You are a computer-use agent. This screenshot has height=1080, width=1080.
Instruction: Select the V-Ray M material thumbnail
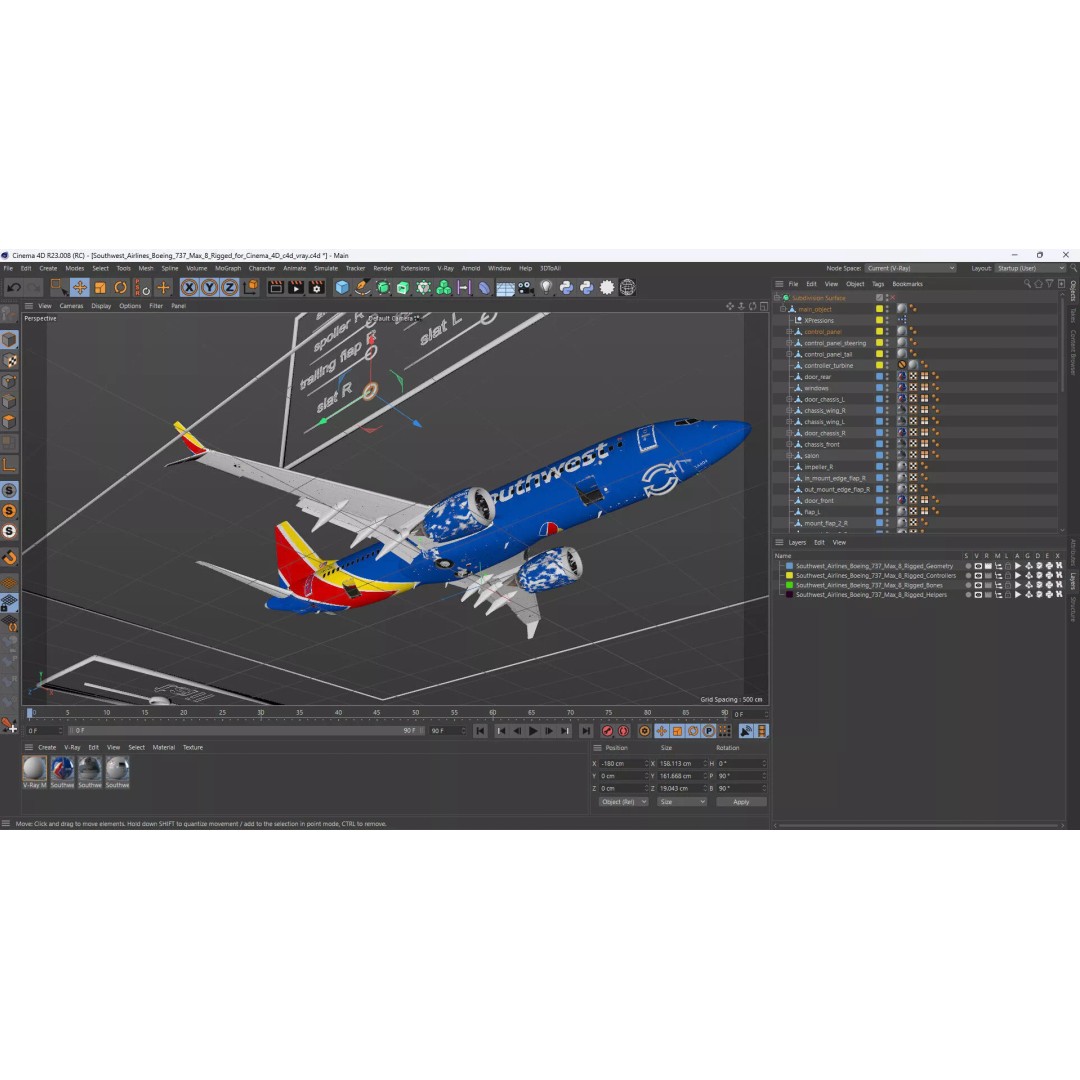[34, 772]
